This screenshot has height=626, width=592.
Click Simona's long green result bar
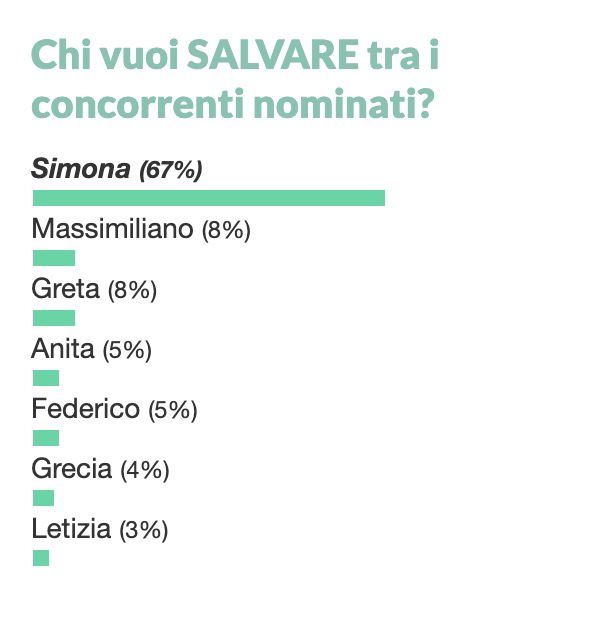pyautogui.click(x=209, y=198)
